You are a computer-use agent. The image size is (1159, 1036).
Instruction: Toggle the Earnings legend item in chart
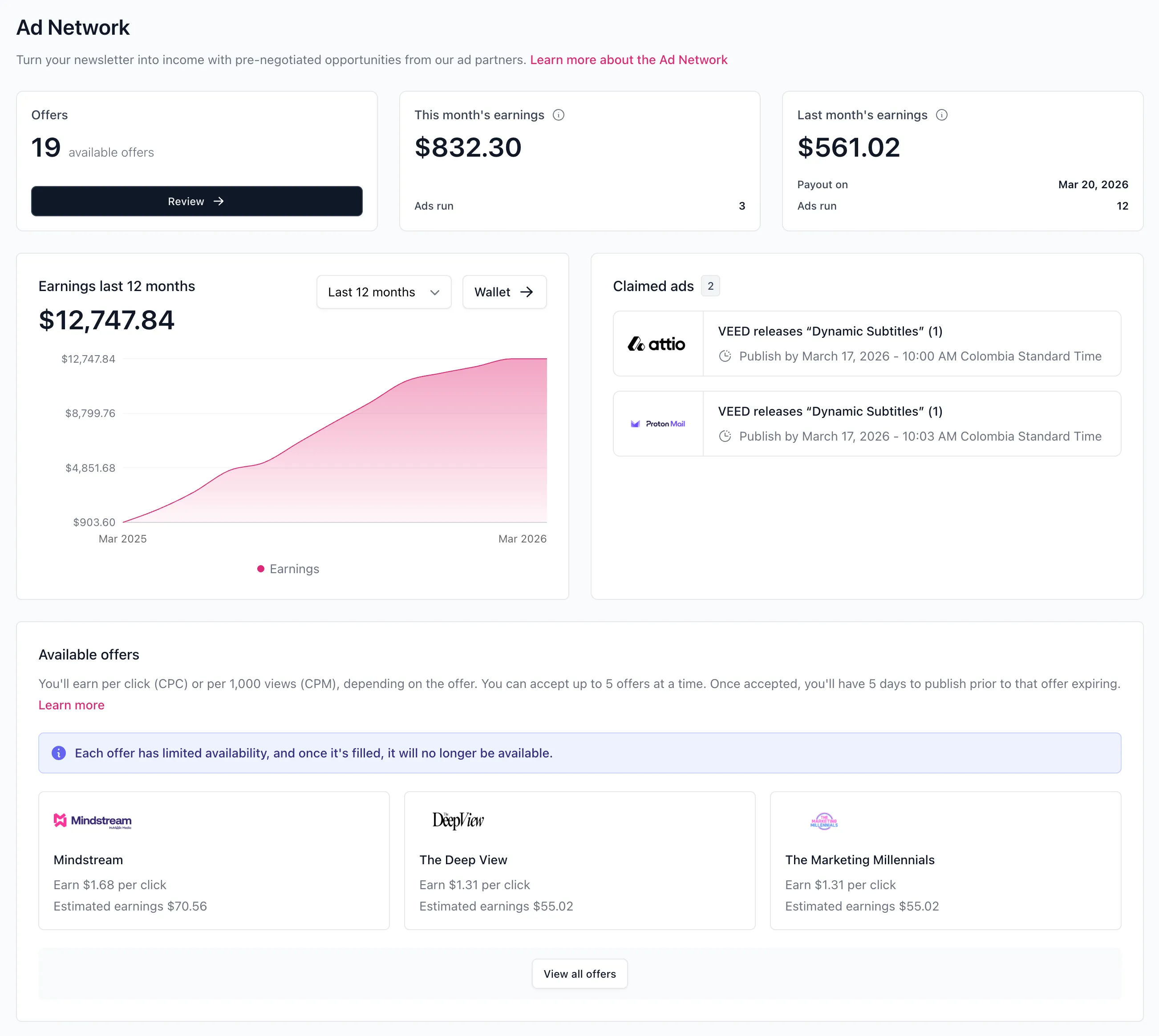288,569
